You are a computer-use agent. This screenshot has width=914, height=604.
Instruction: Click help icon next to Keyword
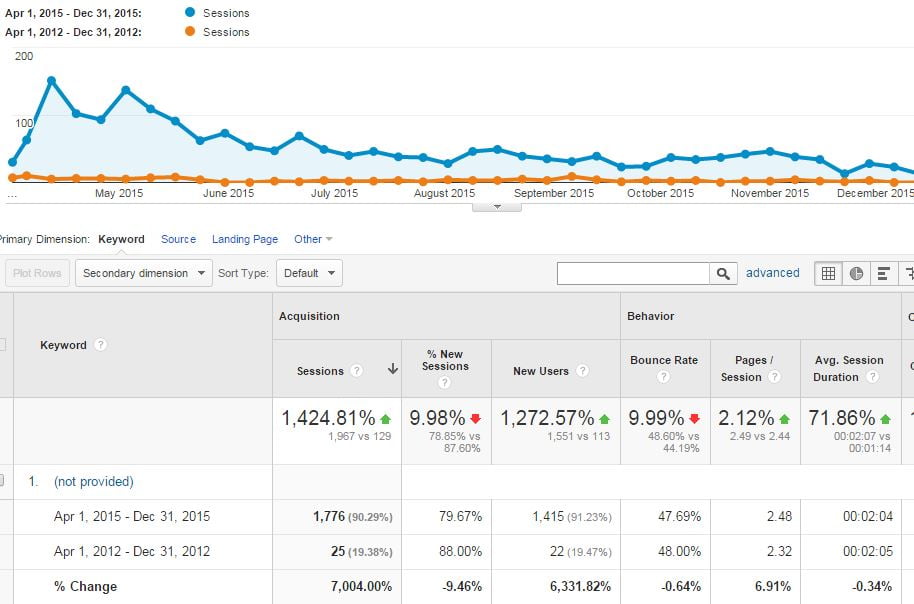(99, 345)
